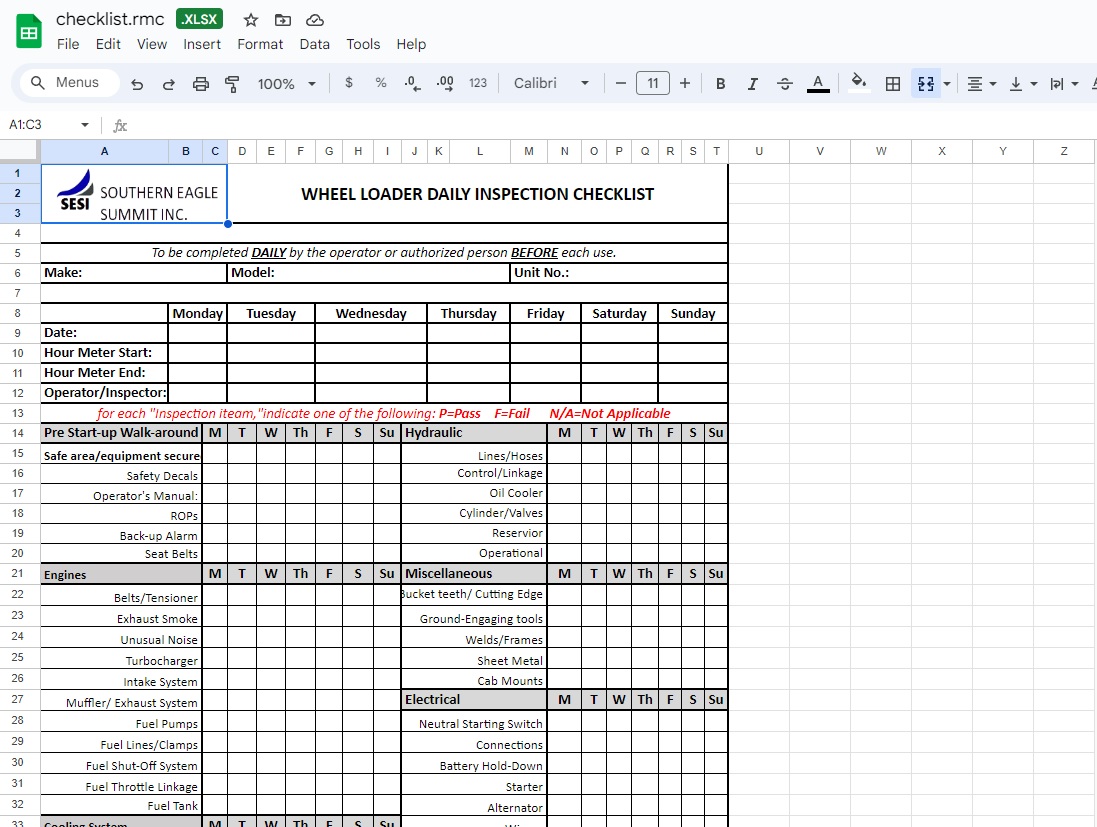This screenshot has height=827, width=1097.
Task: Open the View menu
Action: 152,44
